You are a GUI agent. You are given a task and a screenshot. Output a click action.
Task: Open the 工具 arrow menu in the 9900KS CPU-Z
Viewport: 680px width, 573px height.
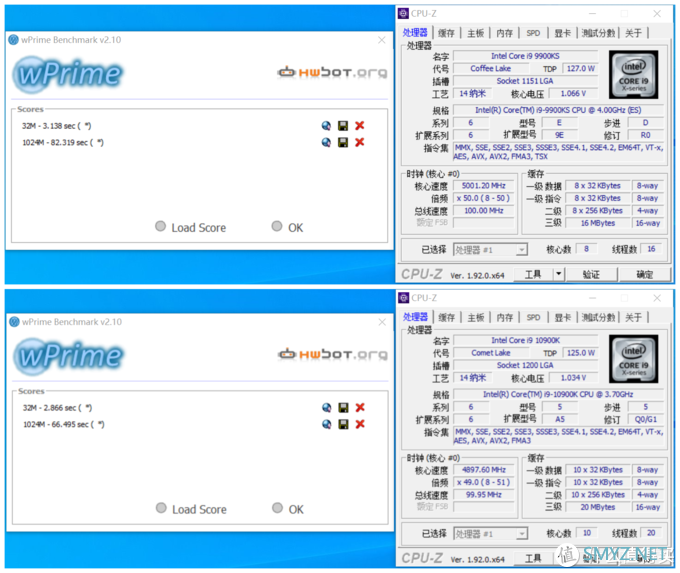pos(559,274)
